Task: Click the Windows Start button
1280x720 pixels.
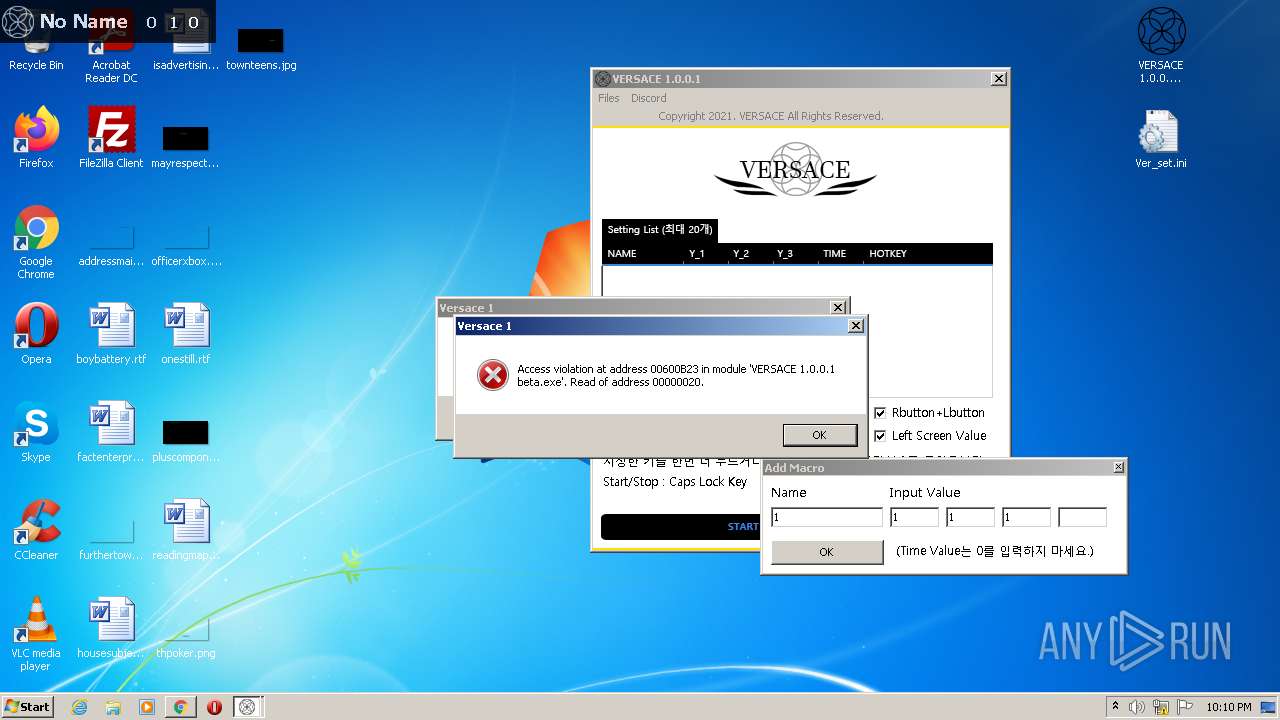Action: pos(28,706)
